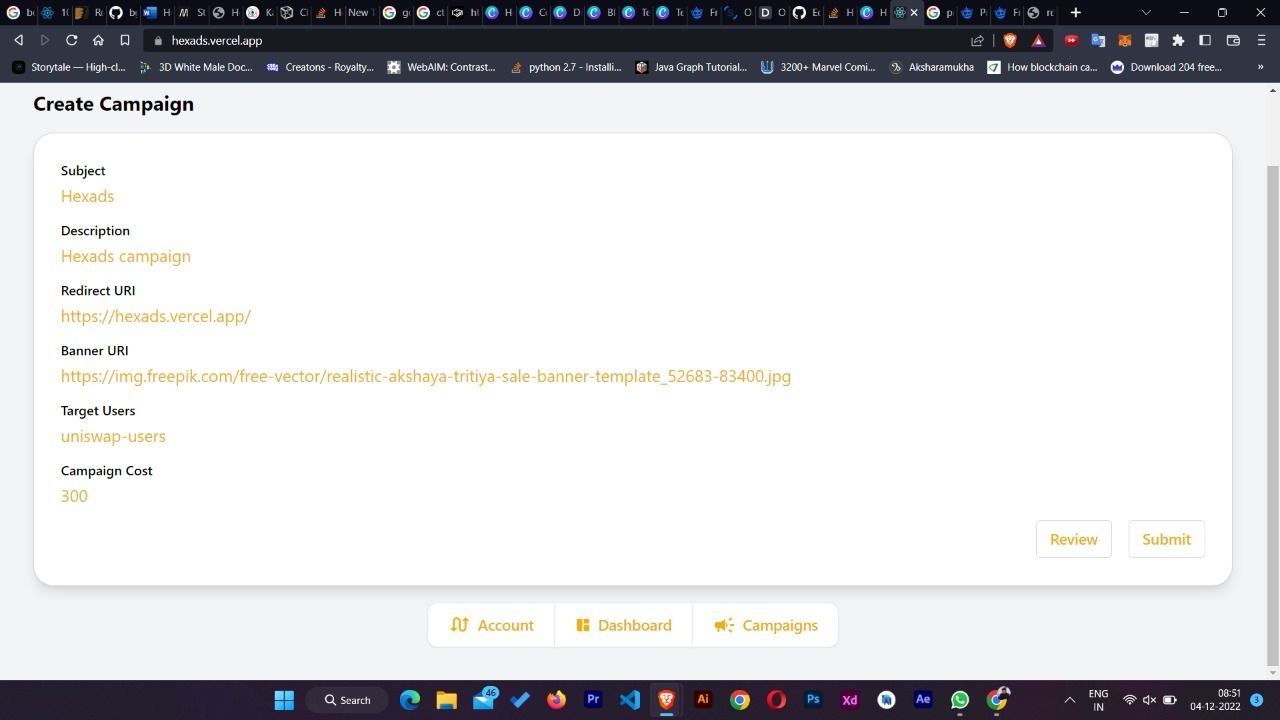The height and width of the screenshot is (720, 1280).
Task: Open the Mail app with 46 badge
Action: [x=484, y=700]
